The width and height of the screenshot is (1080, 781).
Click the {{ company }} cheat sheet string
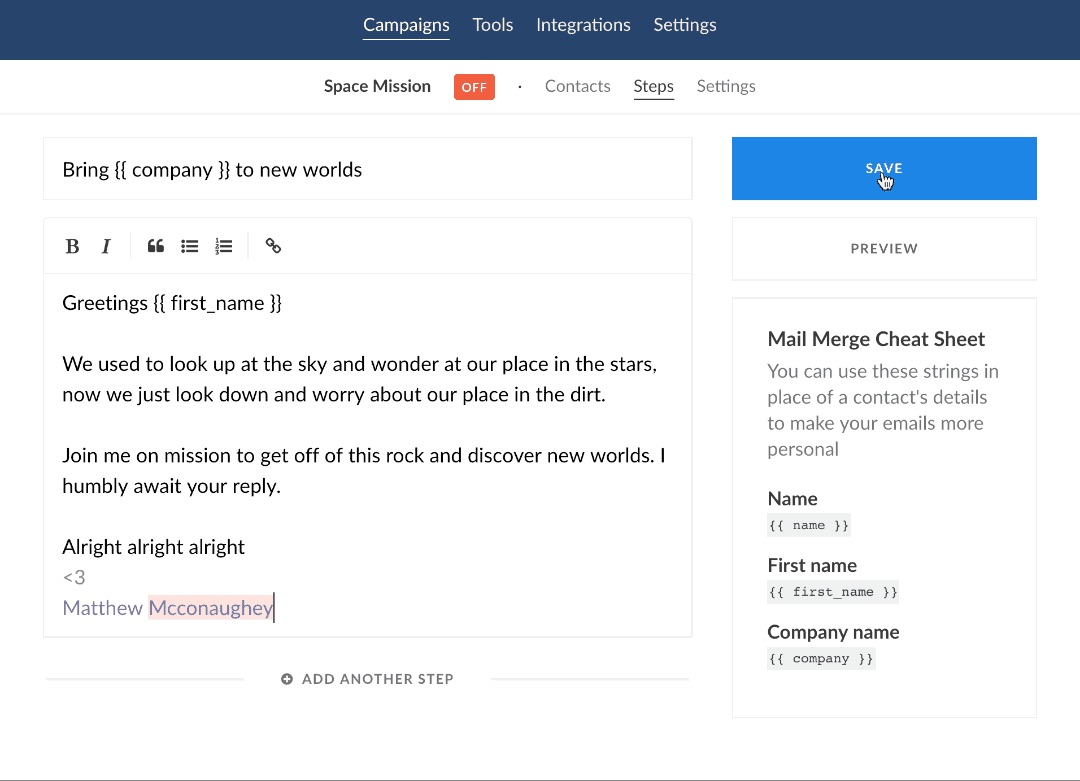[821, 659]
